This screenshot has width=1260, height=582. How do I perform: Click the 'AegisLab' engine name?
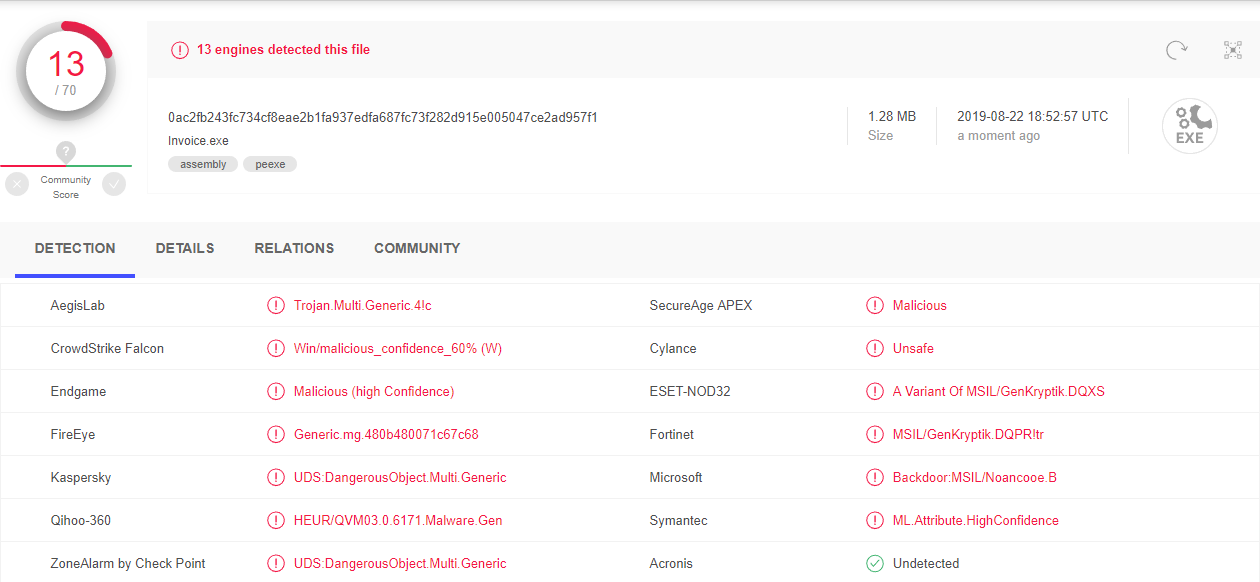(77, 306)
